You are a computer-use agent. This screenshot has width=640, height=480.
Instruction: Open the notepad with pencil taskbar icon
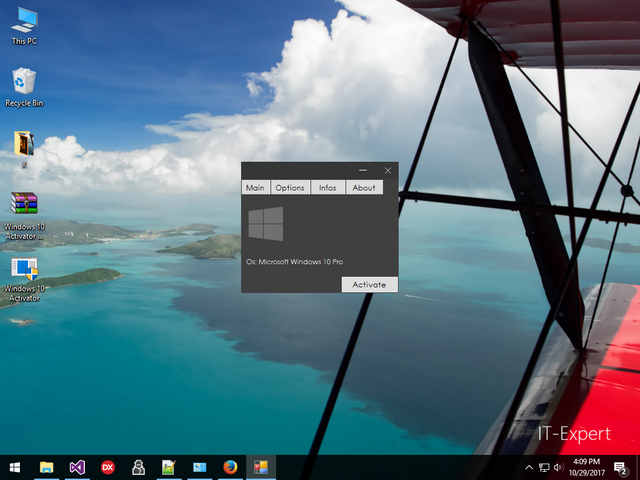point(169,467)
